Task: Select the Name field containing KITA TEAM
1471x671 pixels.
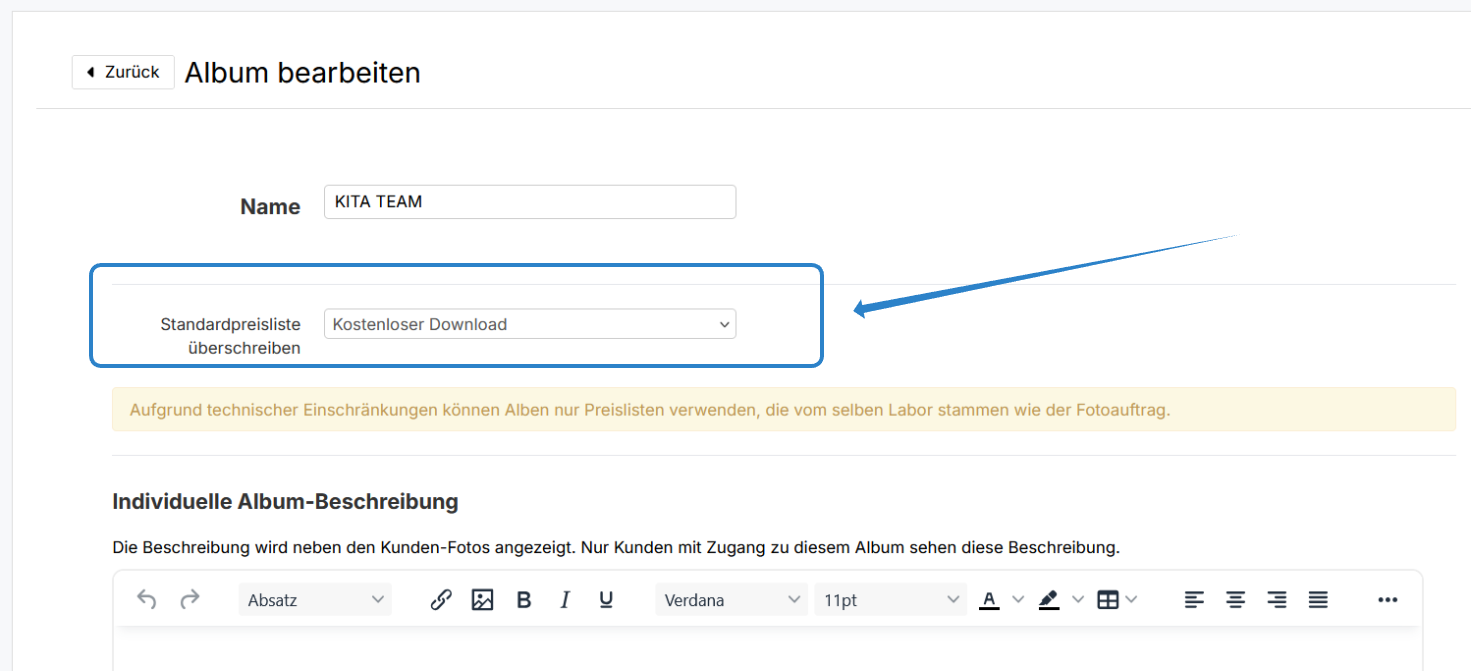Action: (x=529, y=201)
